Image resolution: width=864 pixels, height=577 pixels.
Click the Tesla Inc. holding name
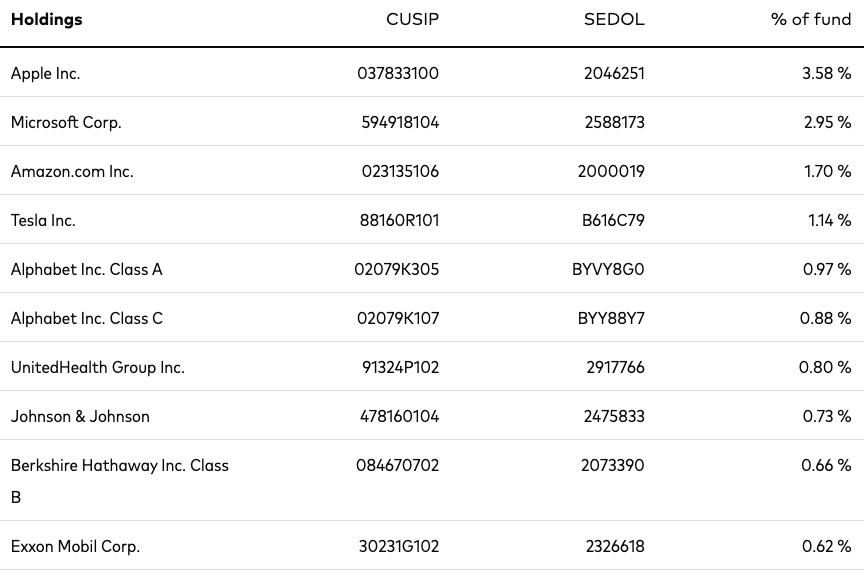click(x=43, y=220)
